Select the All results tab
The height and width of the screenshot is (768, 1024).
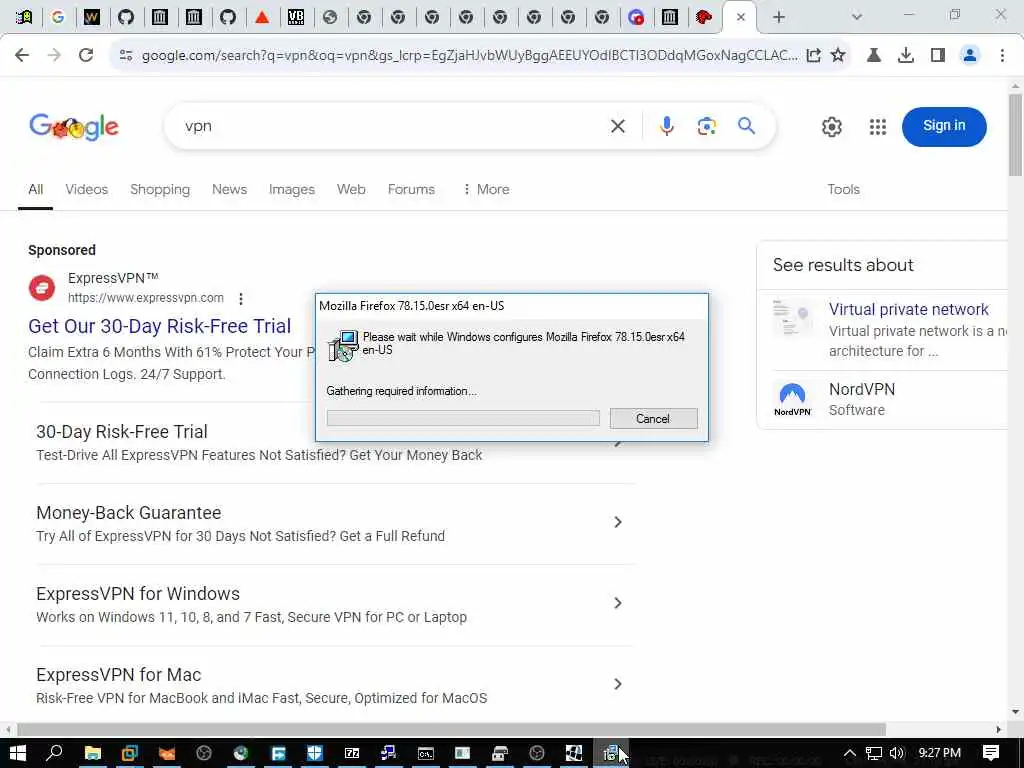35,189
